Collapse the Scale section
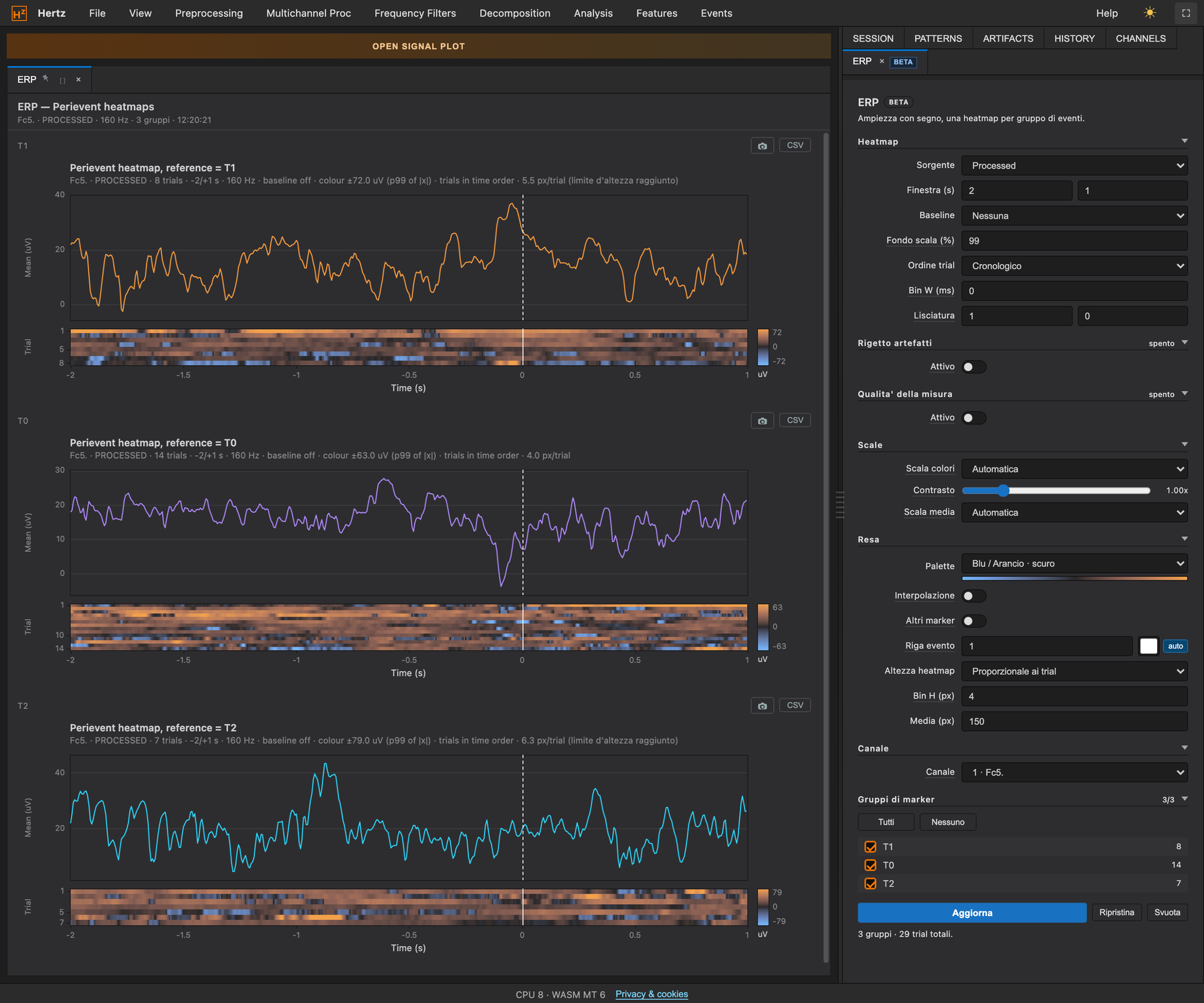Screen dimensions: 1204x1003 (1185, 444)
